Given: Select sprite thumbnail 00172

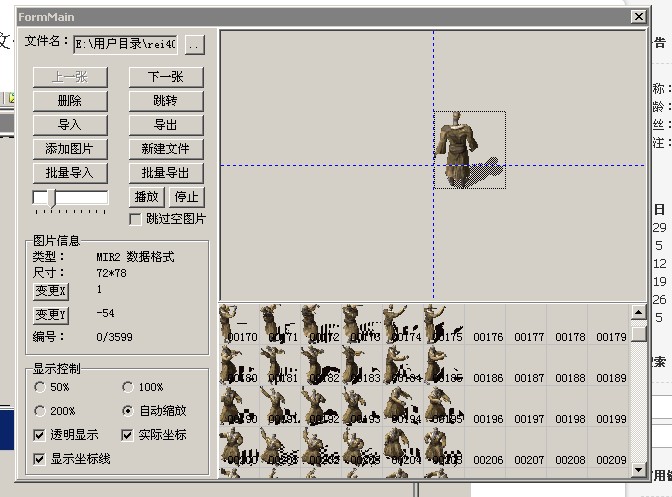Looking at the screenshot, I should [321, 324].
